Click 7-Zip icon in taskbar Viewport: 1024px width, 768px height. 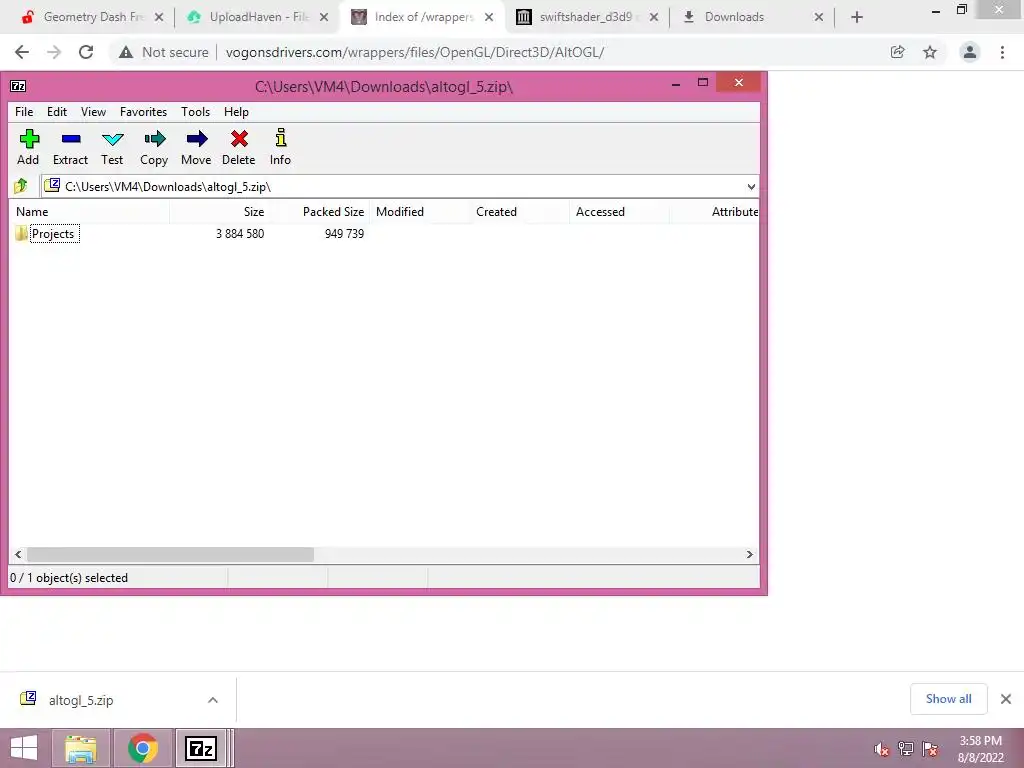click(200, 748)
